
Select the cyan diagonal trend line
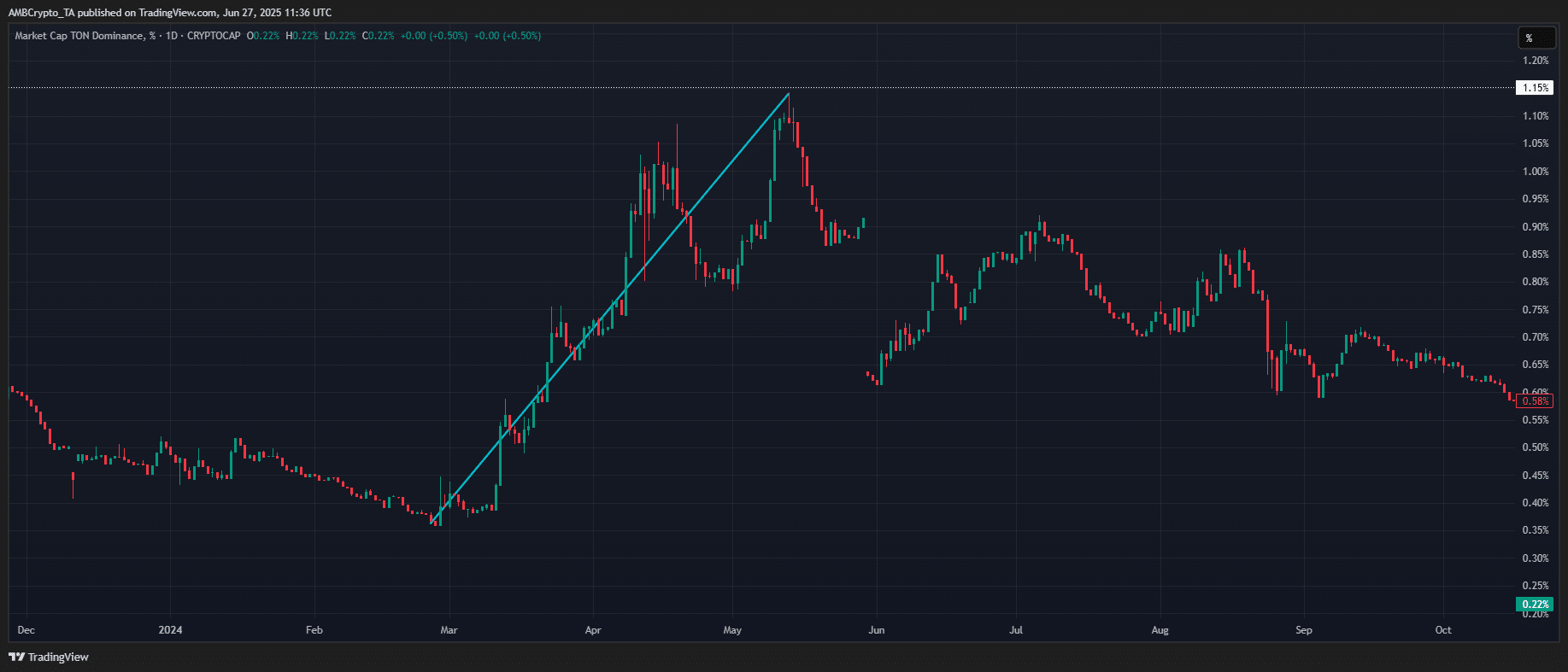[611, 309]
